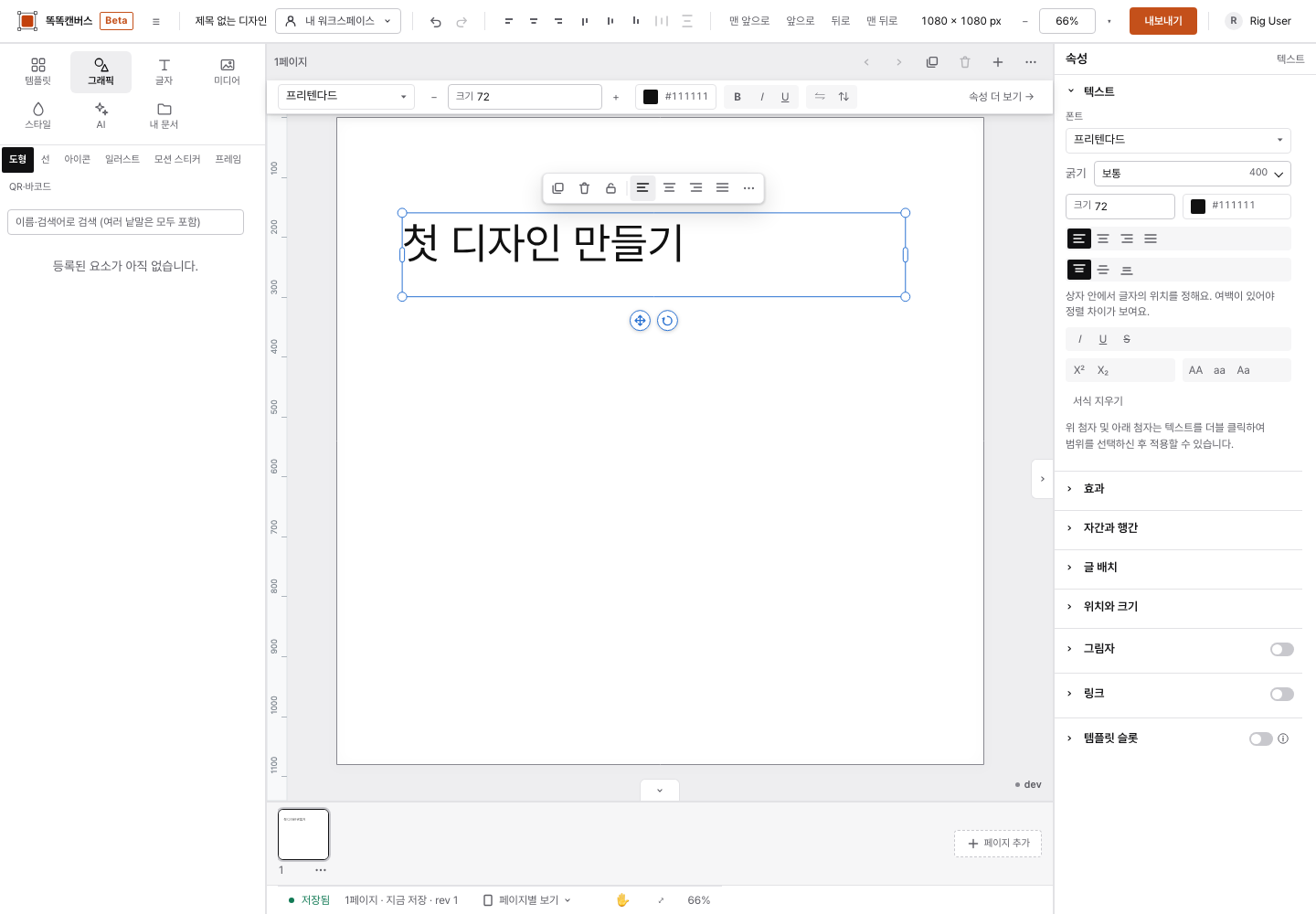
Task: Open more options in floating toolbar
Action: (x=748, y=188)
